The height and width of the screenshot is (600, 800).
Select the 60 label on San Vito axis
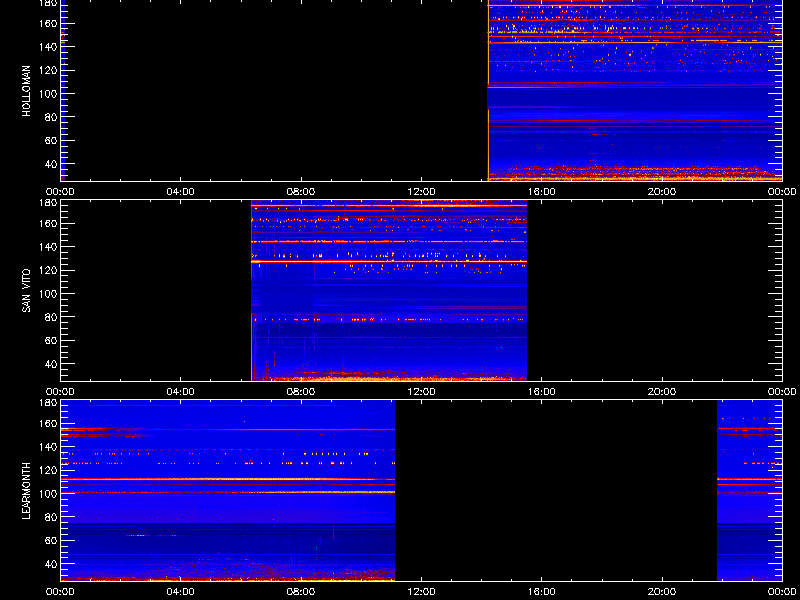coord(51,340)
